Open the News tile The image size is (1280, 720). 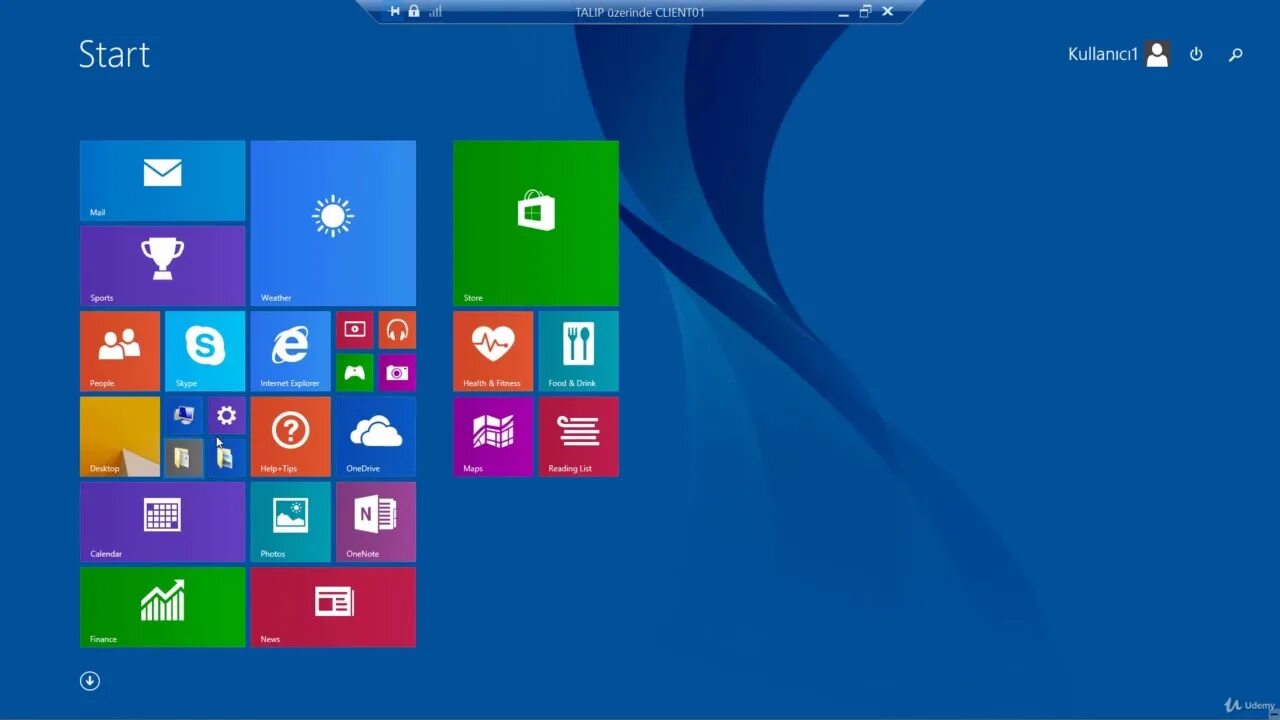pyautogui.click(x=333, y=607)
